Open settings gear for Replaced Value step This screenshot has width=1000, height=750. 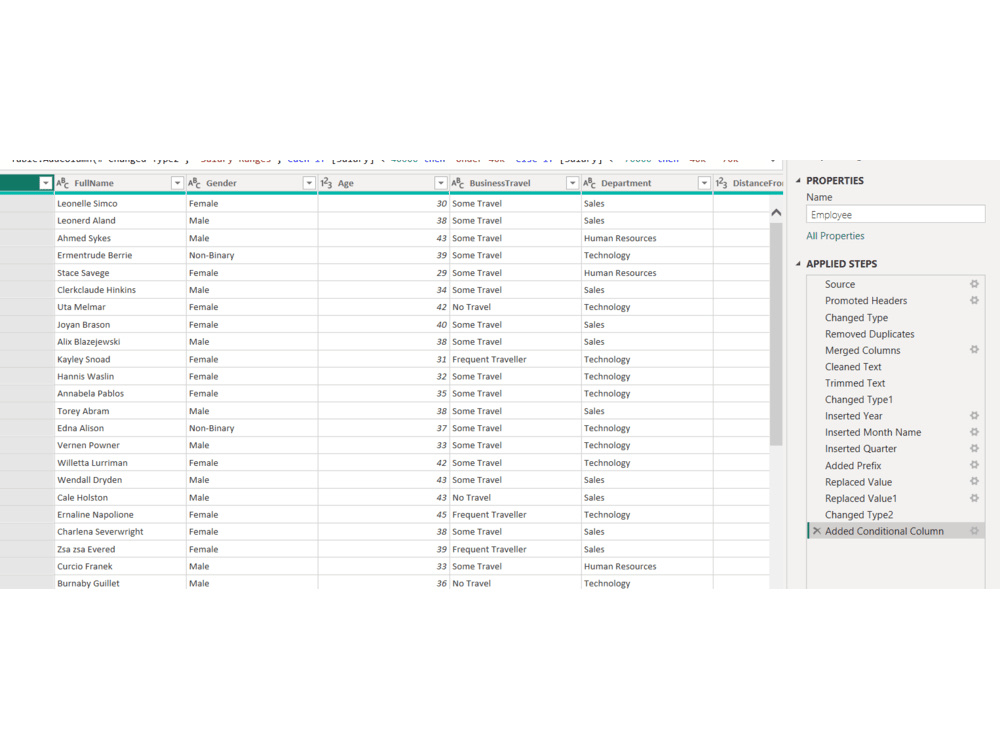974,482
